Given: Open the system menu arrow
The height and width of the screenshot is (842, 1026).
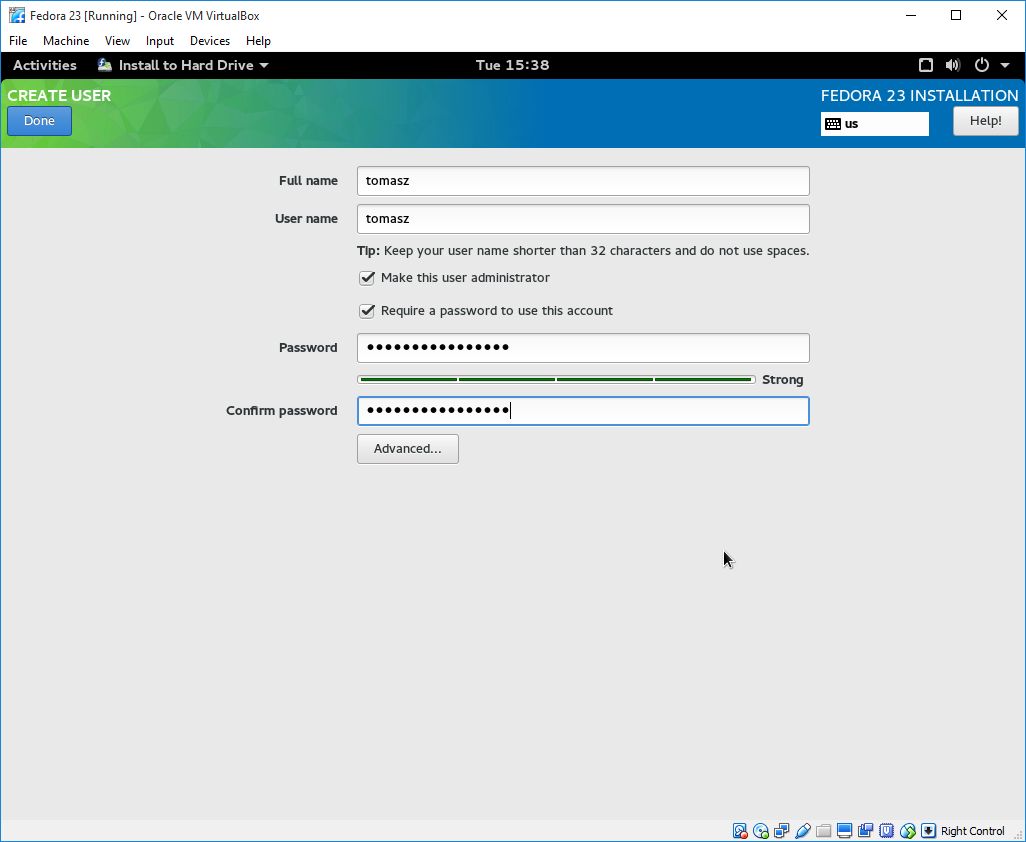Looking at the screenshot, I should 1005,65.
